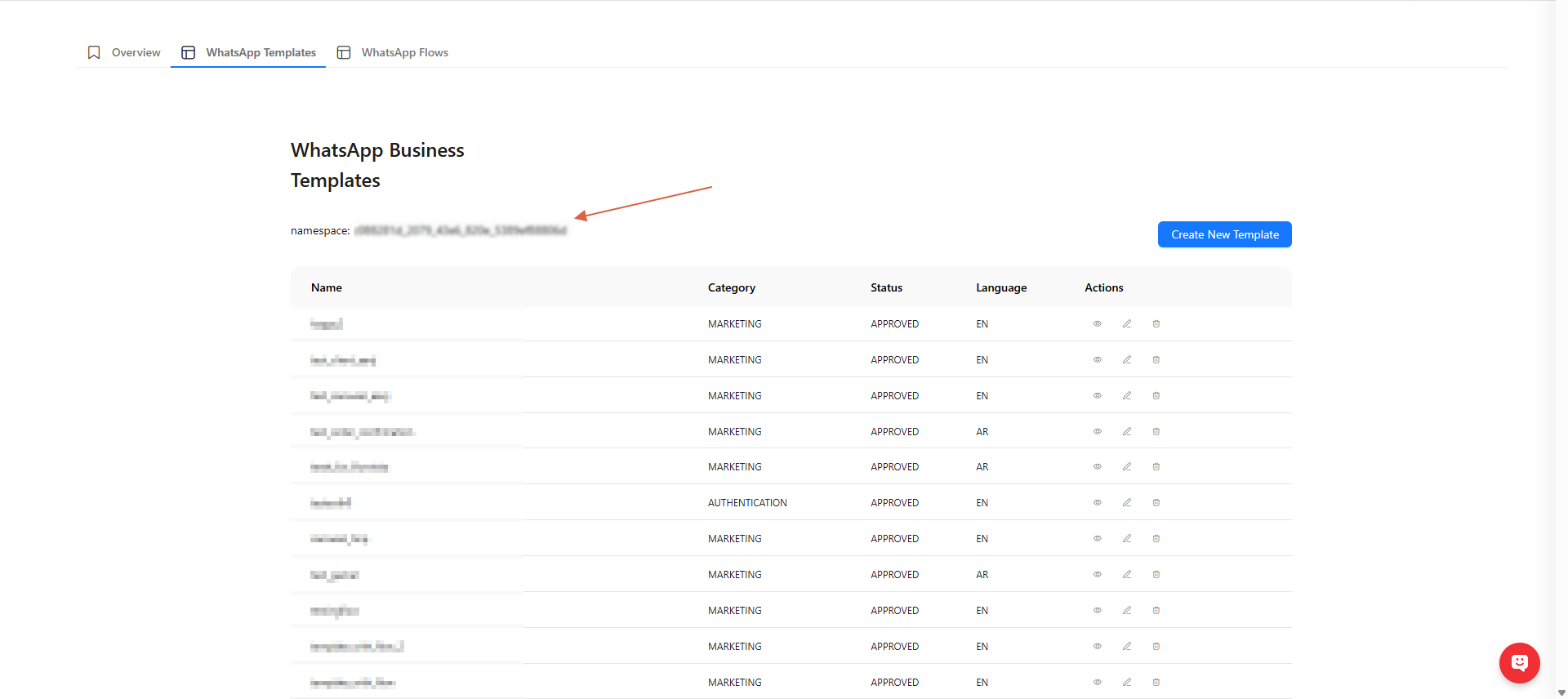Click the Actions column header
The image size is (1568, 699).
[x=1104, y=287]
